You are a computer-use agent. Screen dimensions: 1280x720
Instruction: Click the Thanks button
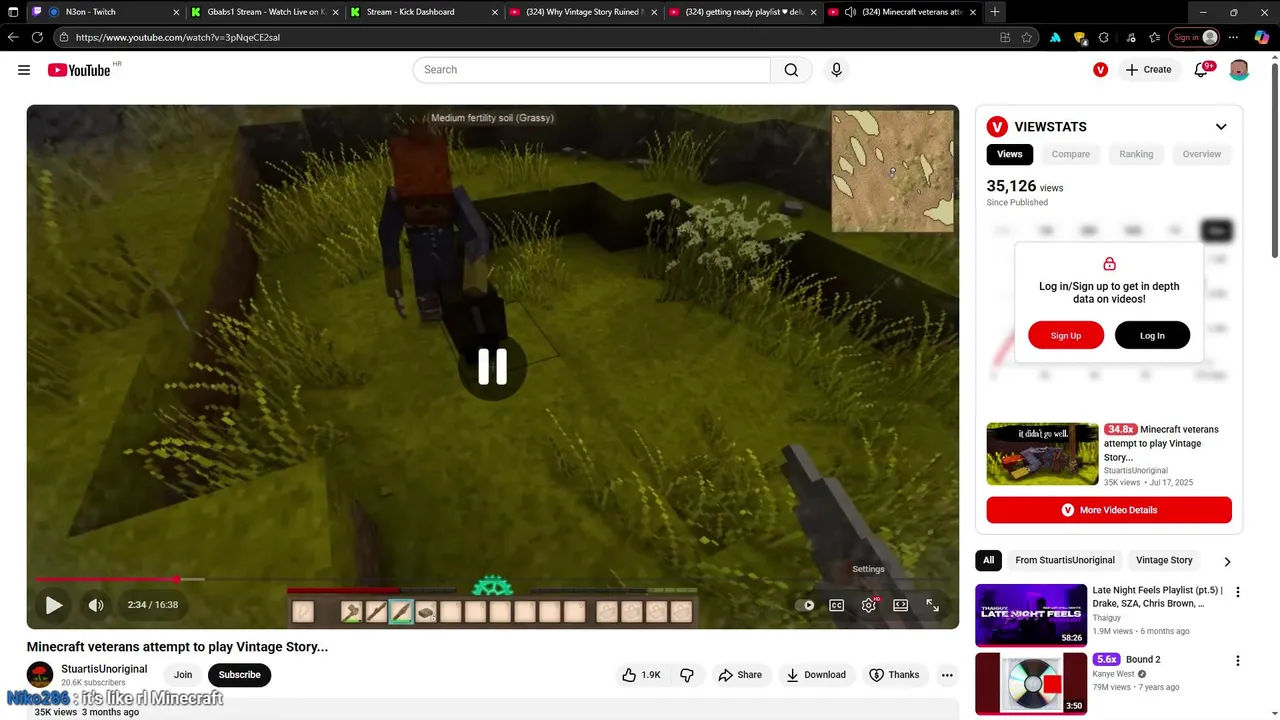click(894, 675)
